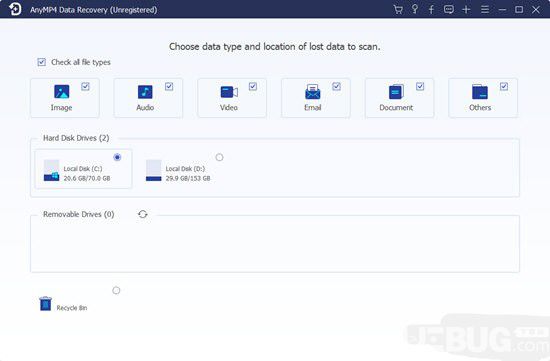Click the AnyMPM app logo icon
This screenshot has height=361, width=550.
15,9
